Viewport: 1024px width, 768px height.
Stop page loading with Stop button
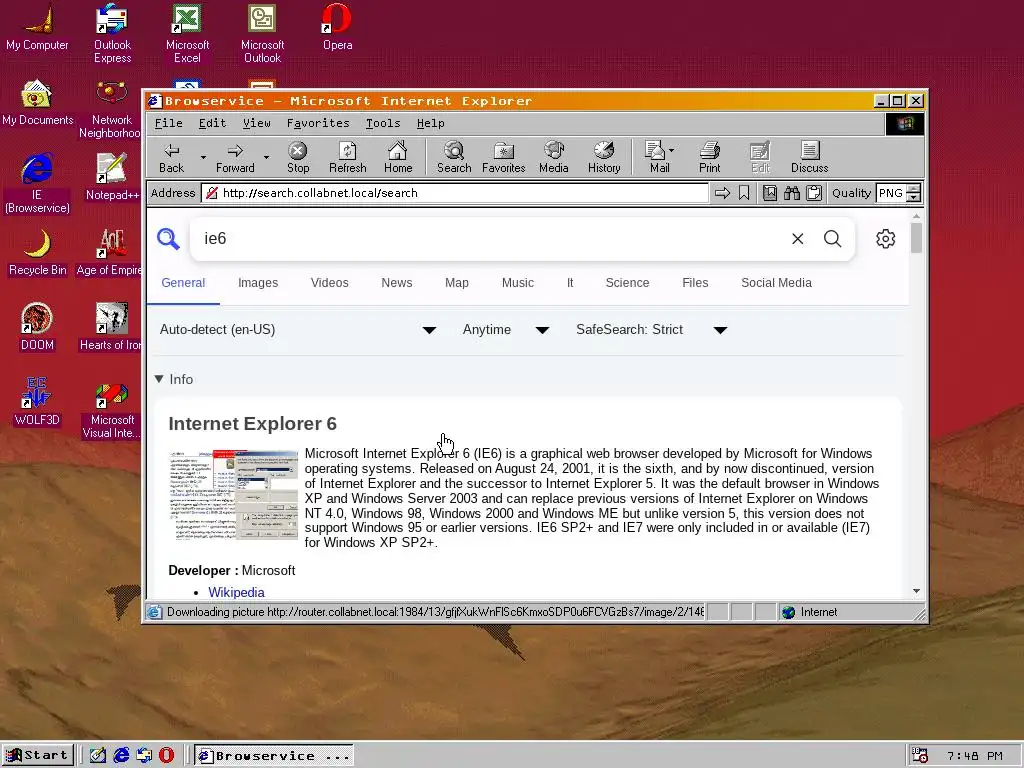pyautogui.click(x=298, y=157)
